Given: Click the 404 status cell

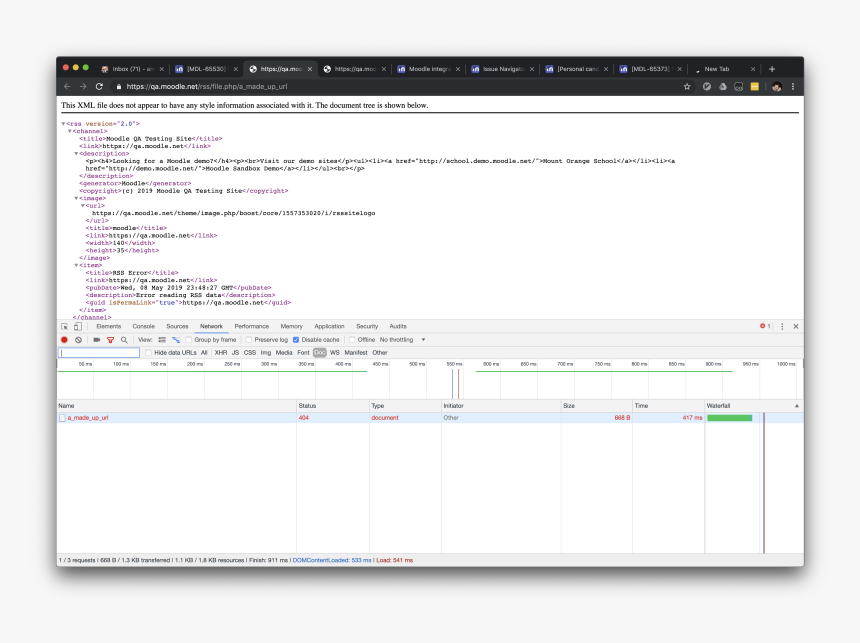Looking at the screenshot, I should point(304,418).
